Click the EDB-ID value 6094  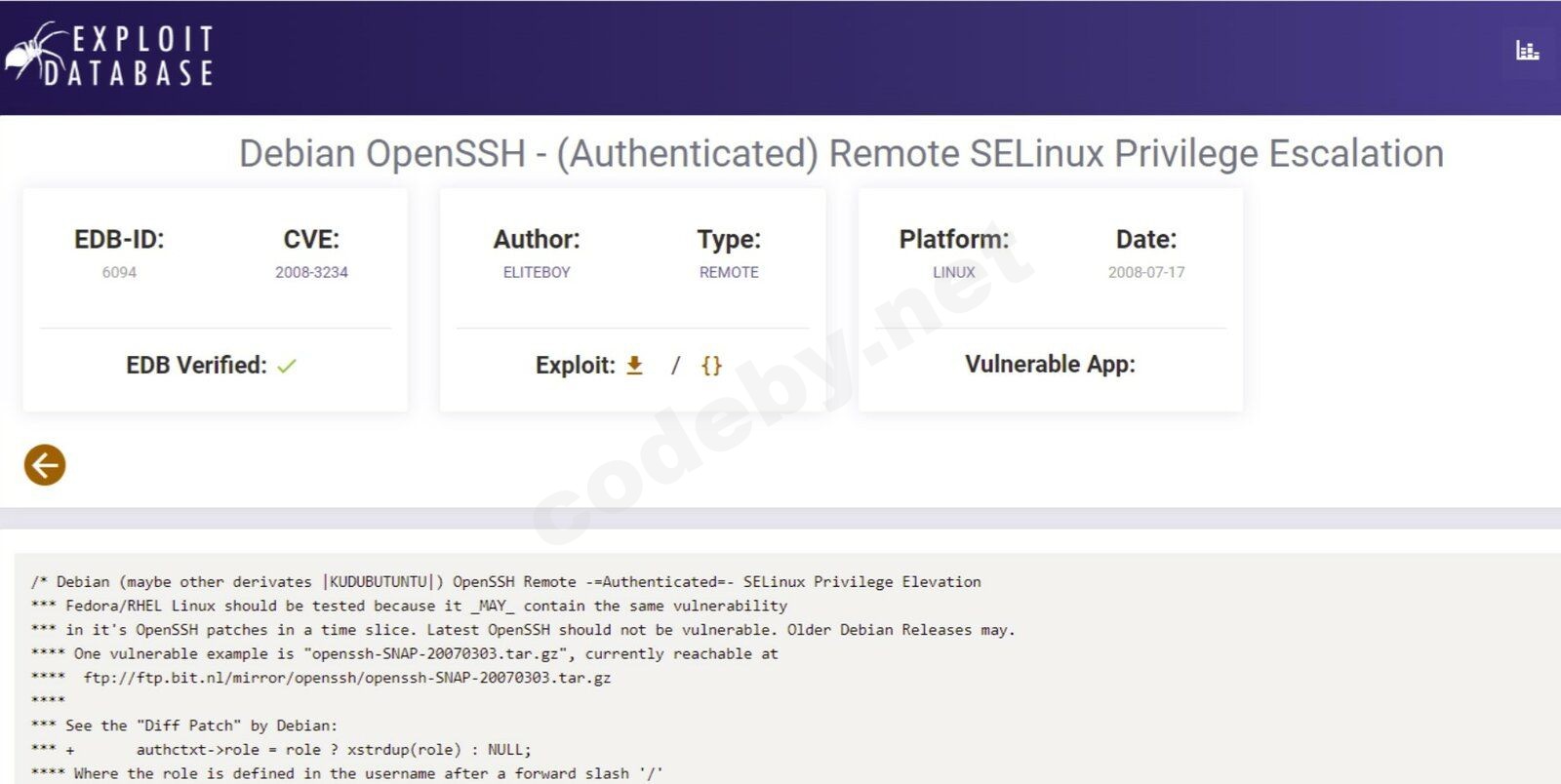[119, 272]
